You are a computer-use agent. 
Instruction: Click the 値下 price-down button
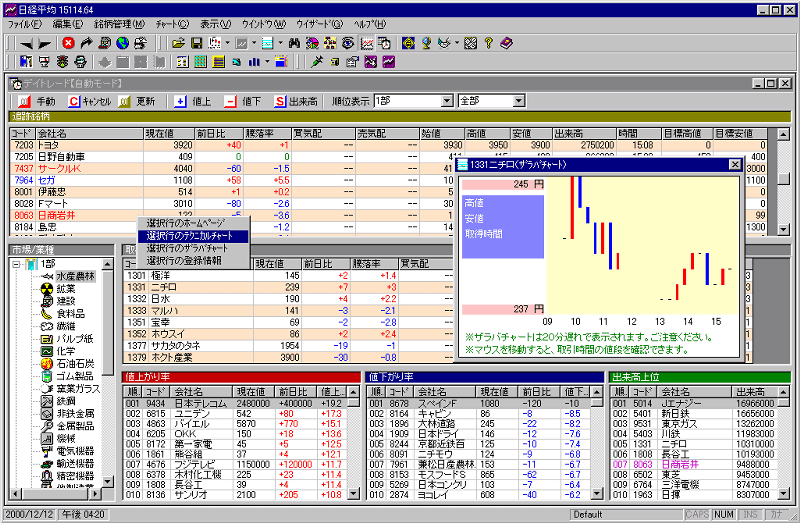(x=242, y=102)
